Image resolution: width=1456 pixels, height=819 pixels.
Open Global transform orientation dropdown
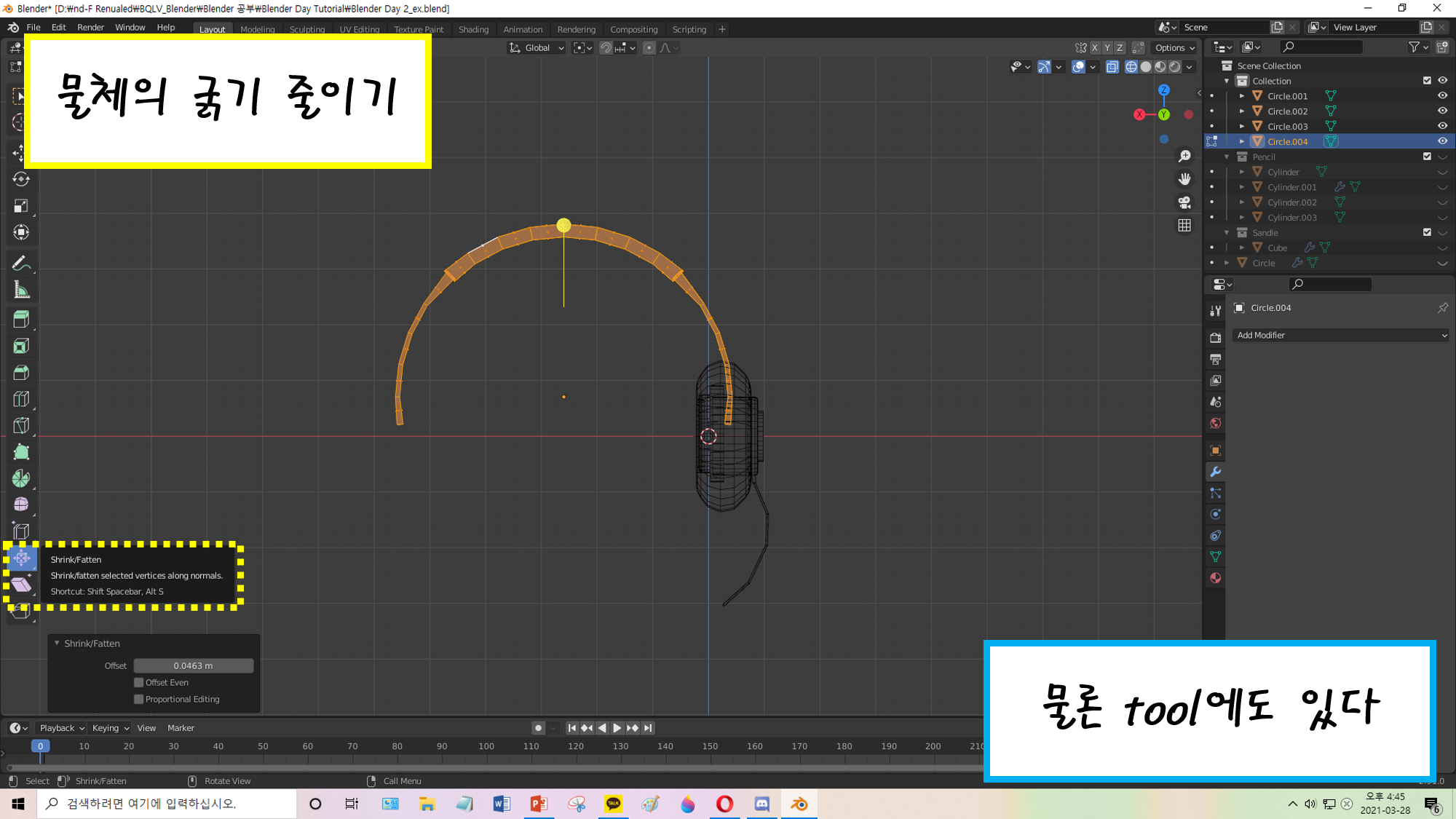point(537,48)
